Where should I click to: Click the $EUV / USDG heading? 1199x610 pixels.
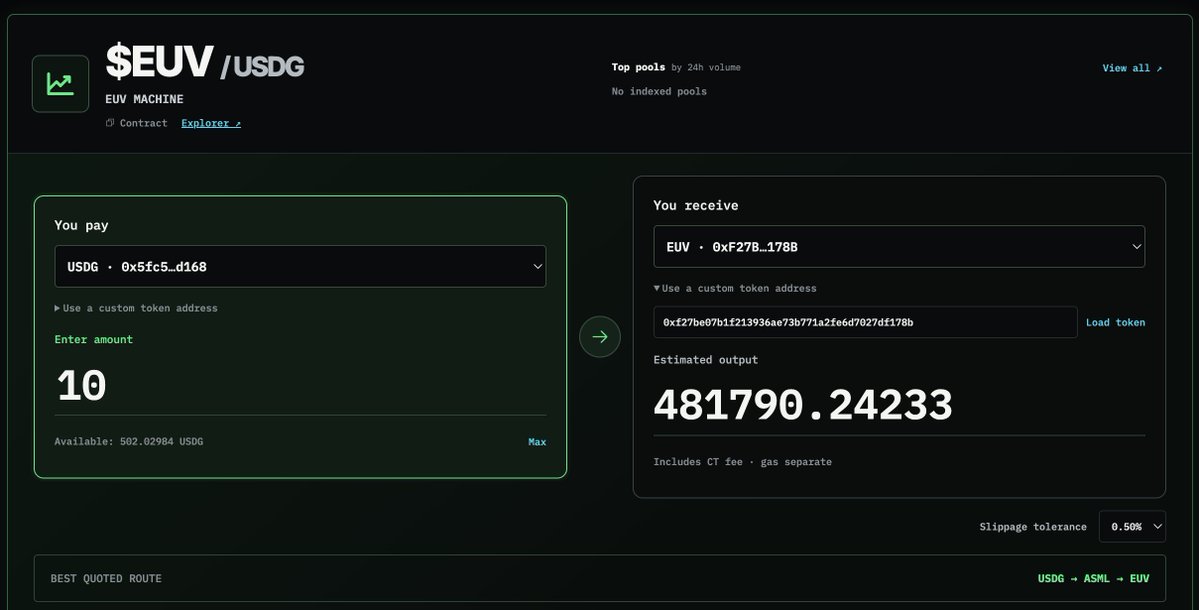pos(205,62)
